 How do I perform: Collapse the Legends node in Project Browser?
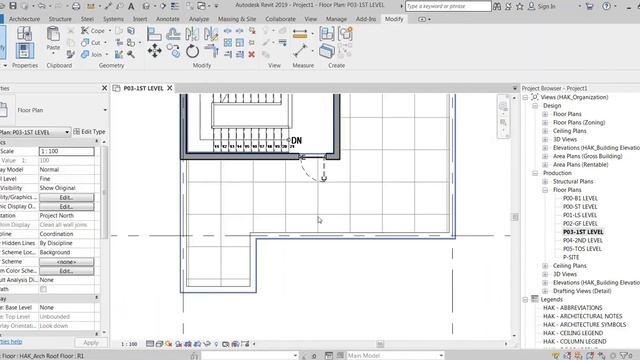(x=525, y=300)
